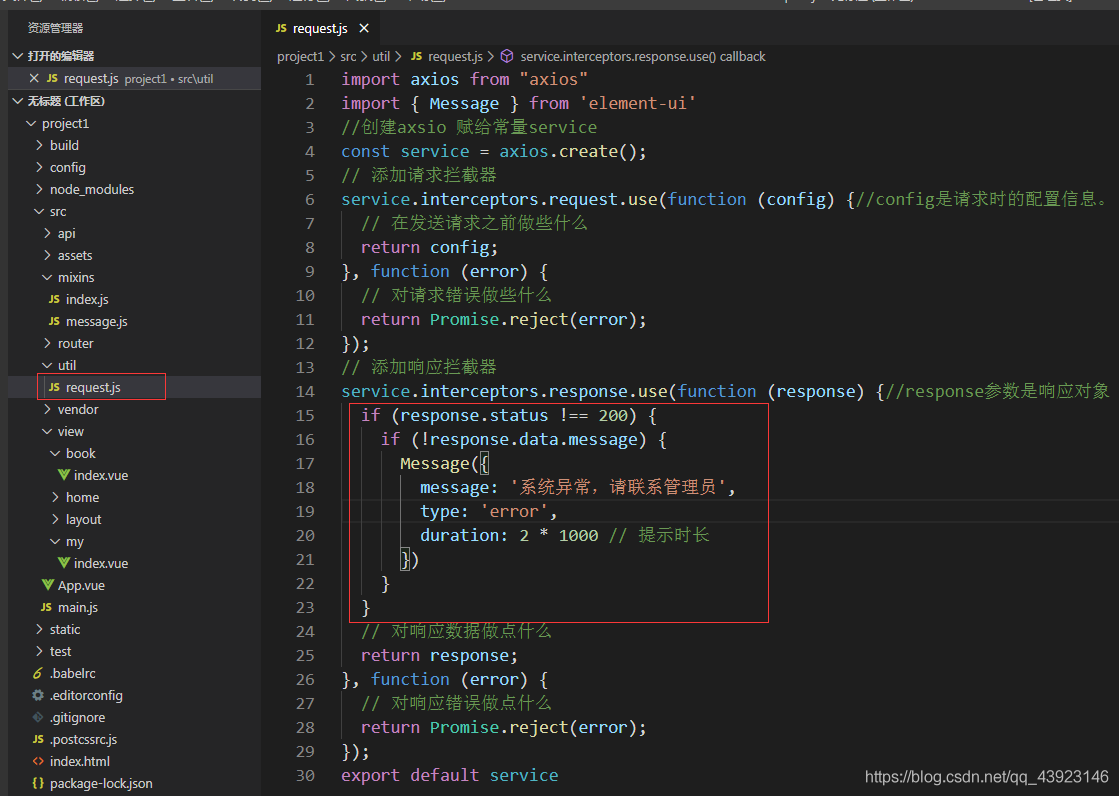Collapse the view folder
Viewport: 1119px width, 796px height.
coord(47,431)
